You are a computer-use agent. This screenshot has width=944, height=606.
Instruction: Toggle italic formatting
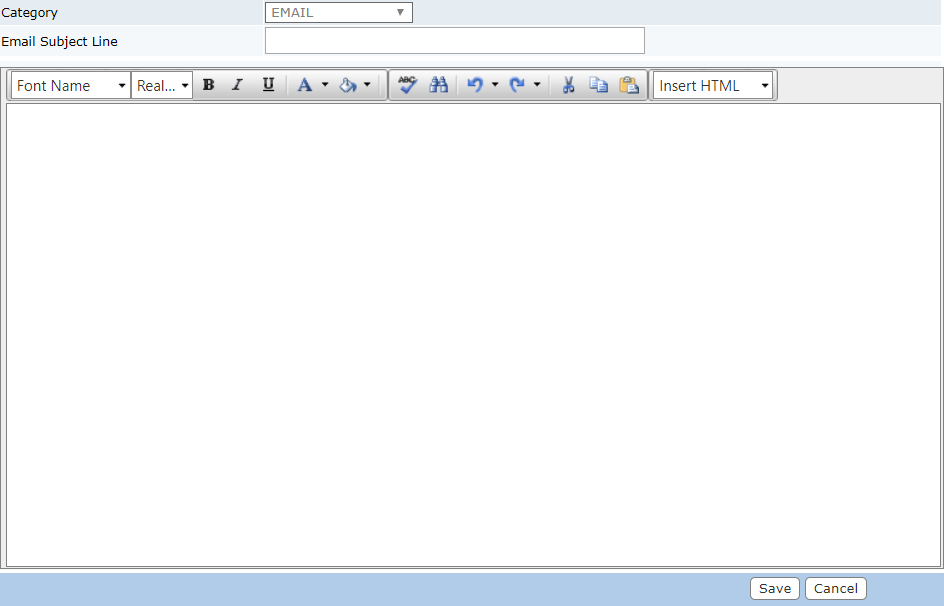(238, 85)
